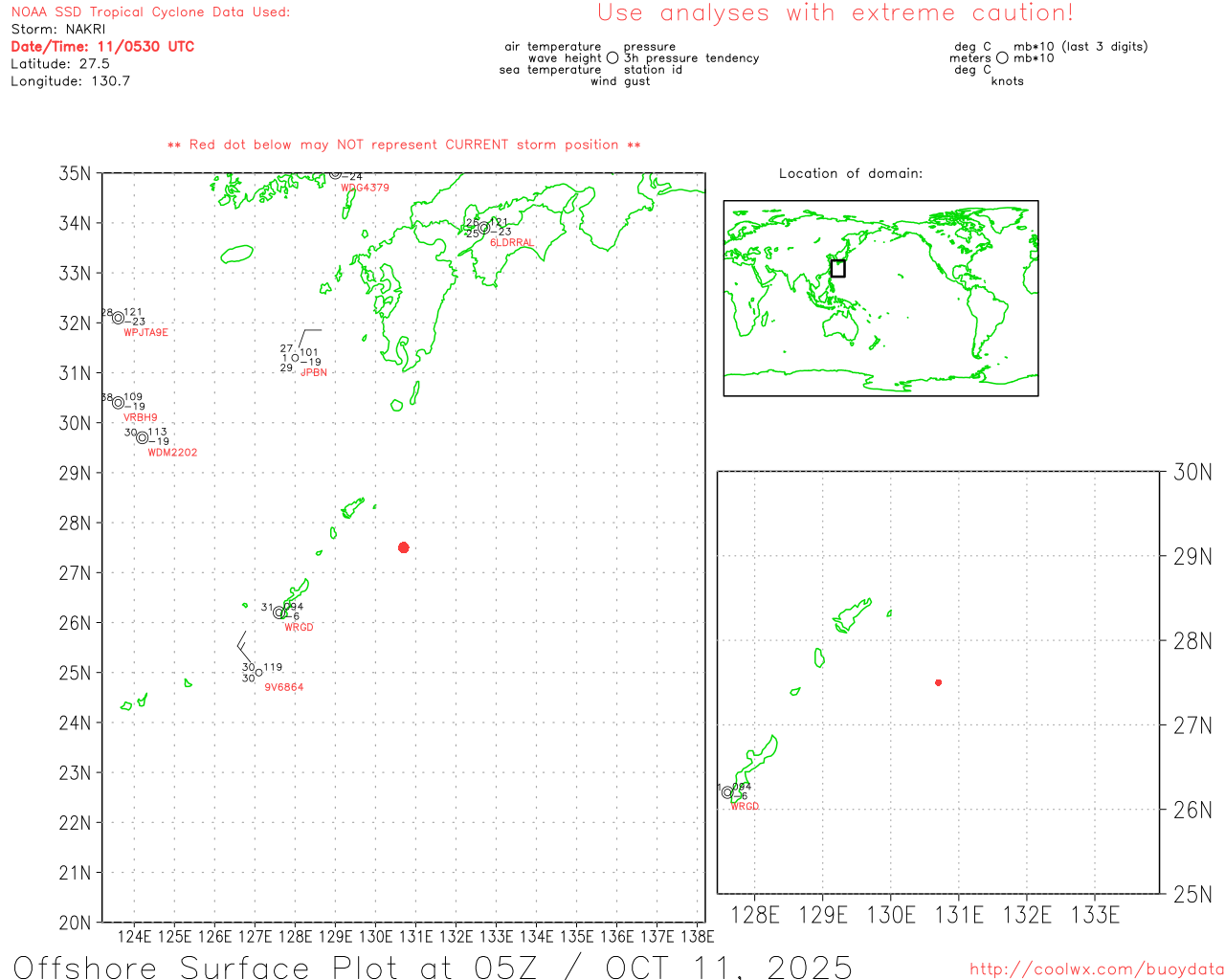The width and height of the screenshot is (1225, 980).
Task: Select the WDM2202 station marker circle
Action: click(142, 438)
